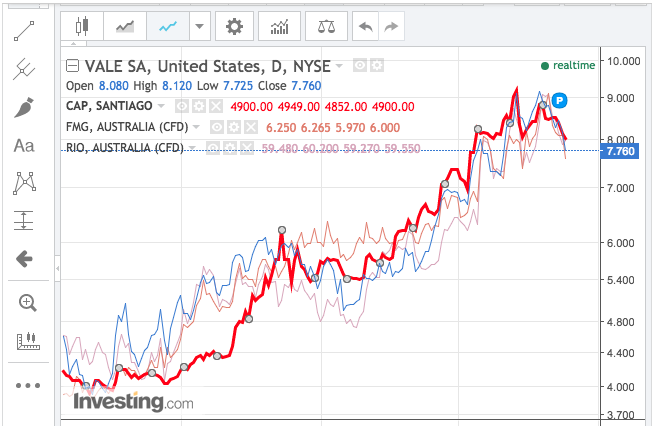Screen dimensions: 655x426
Task: Select the line chart style button
Action: pyautogui.click(x=168, y=26)
